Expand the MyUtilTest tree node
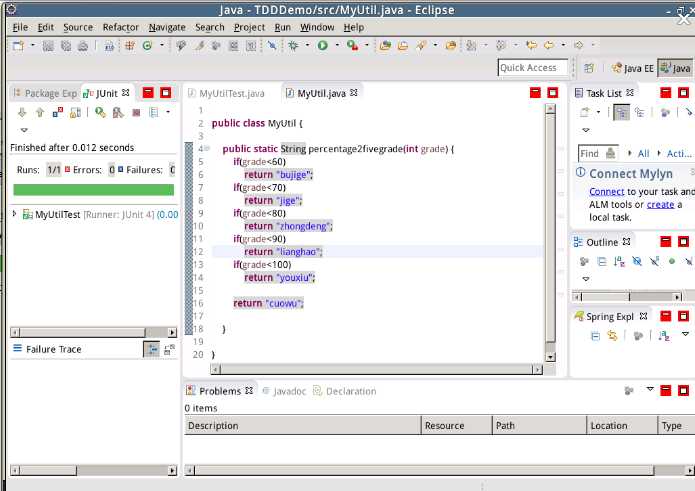Viewport: 695px width, 491px height. [x=14, y=214]
